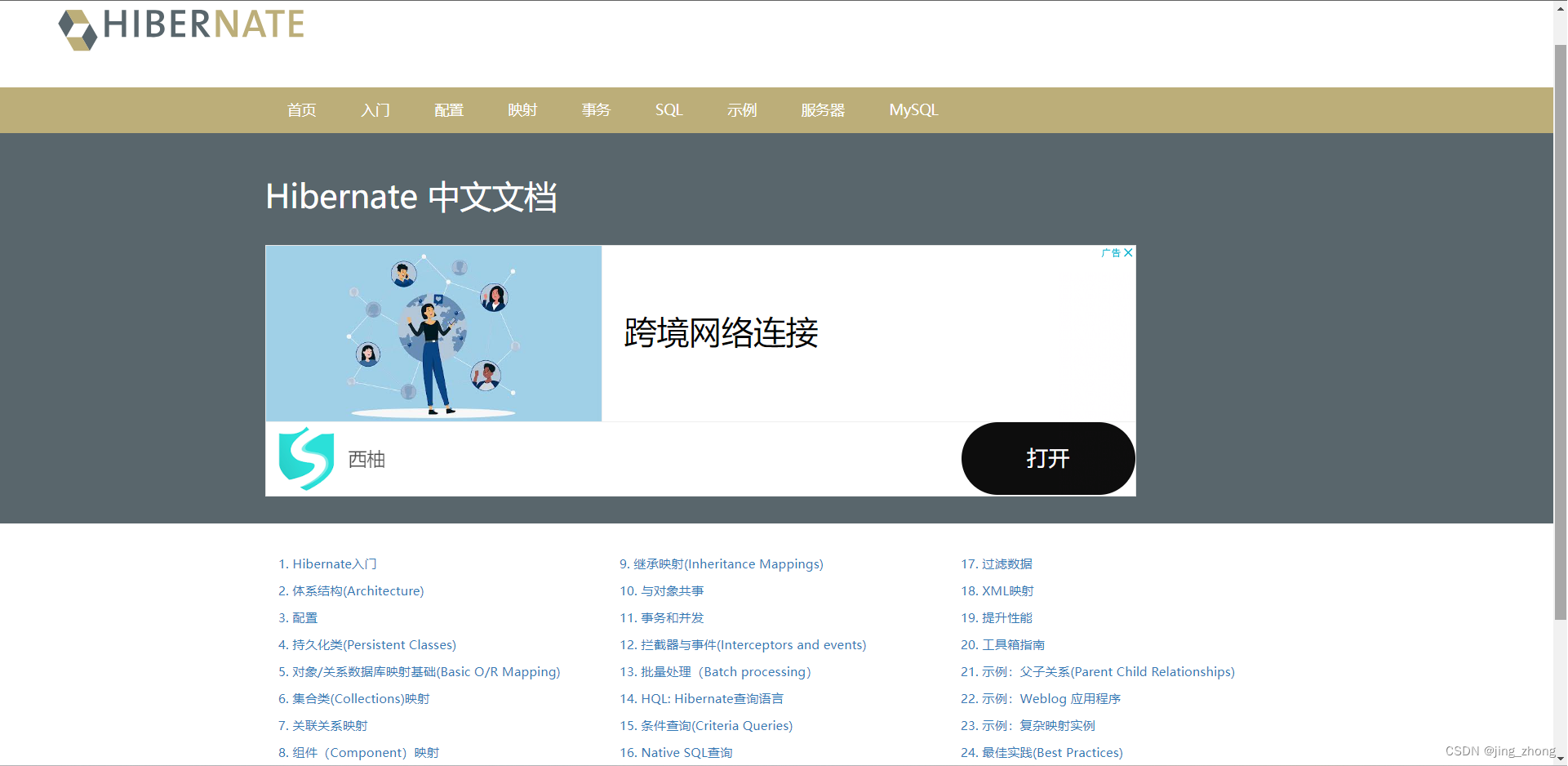Click the vertical scrollbar thumb

pyautogui.click(x=1561, y=332)
